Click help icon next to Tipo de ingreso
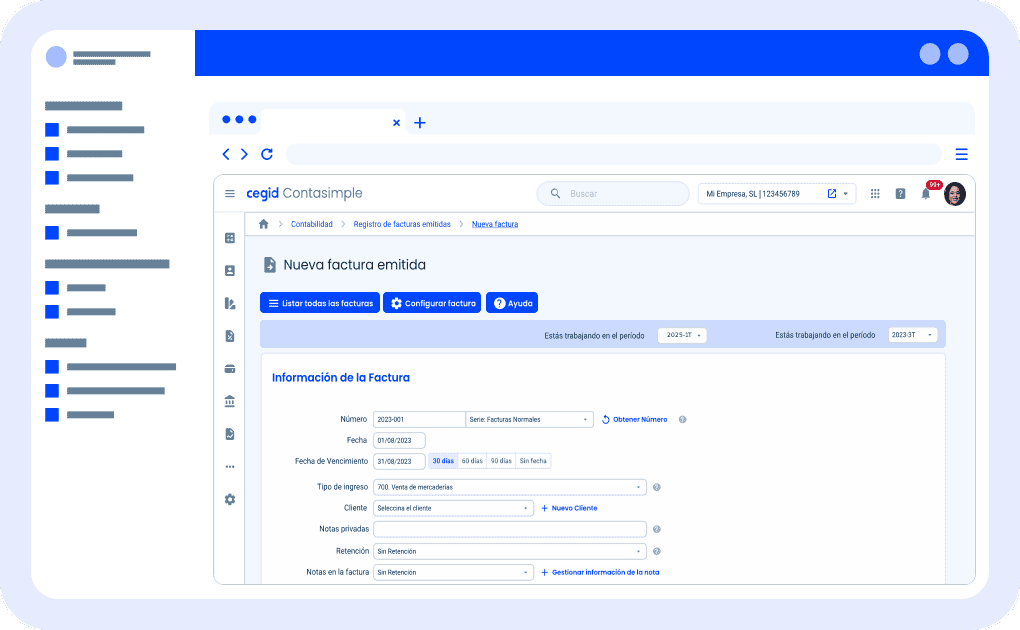This screenshot has width=1020, height=630. click(x=657, y=488)
